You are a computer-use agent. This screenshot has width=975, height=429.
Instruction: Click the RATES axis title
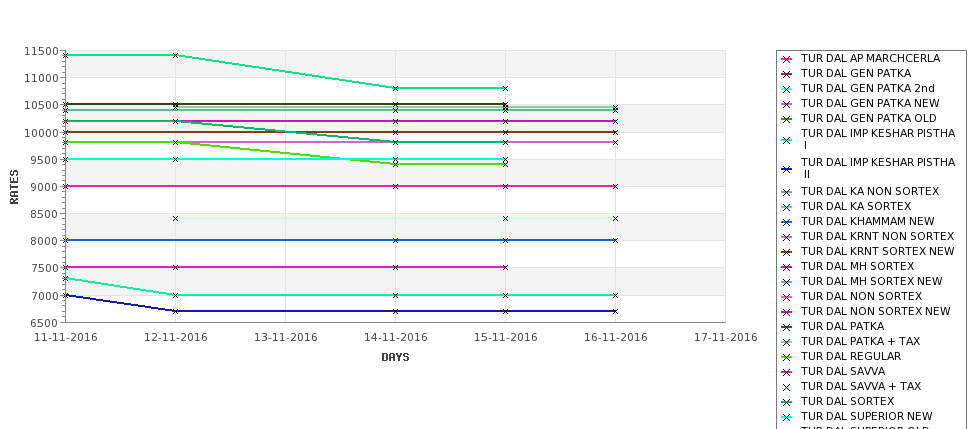tap(14, 187)
